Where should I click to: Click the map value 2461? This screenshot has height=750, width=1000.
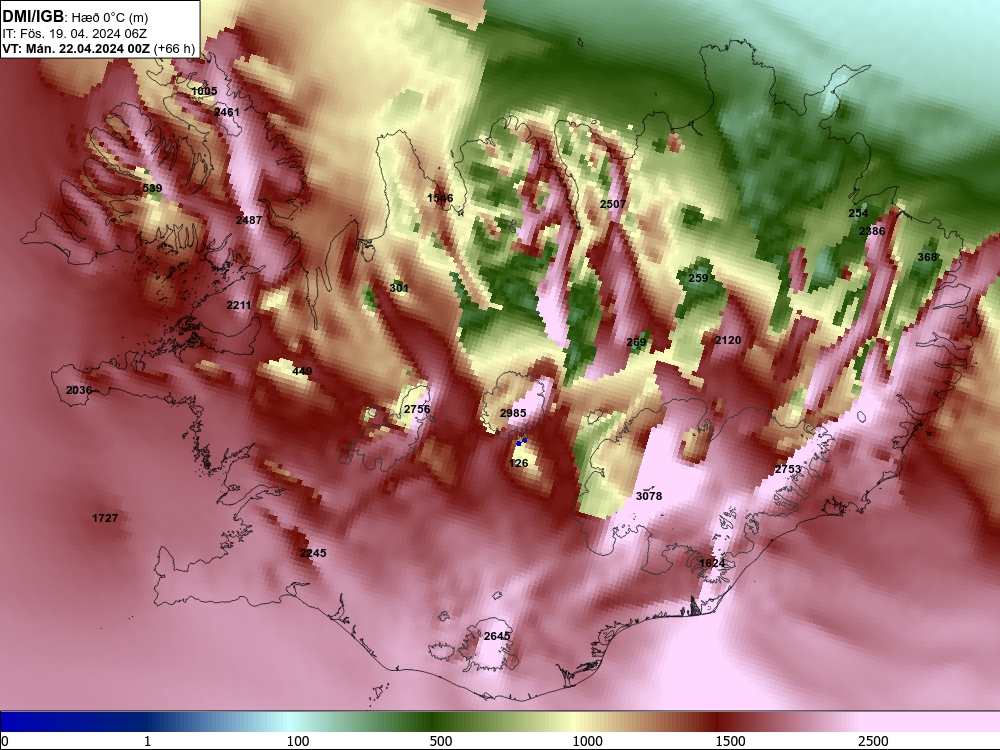point(227,112)
